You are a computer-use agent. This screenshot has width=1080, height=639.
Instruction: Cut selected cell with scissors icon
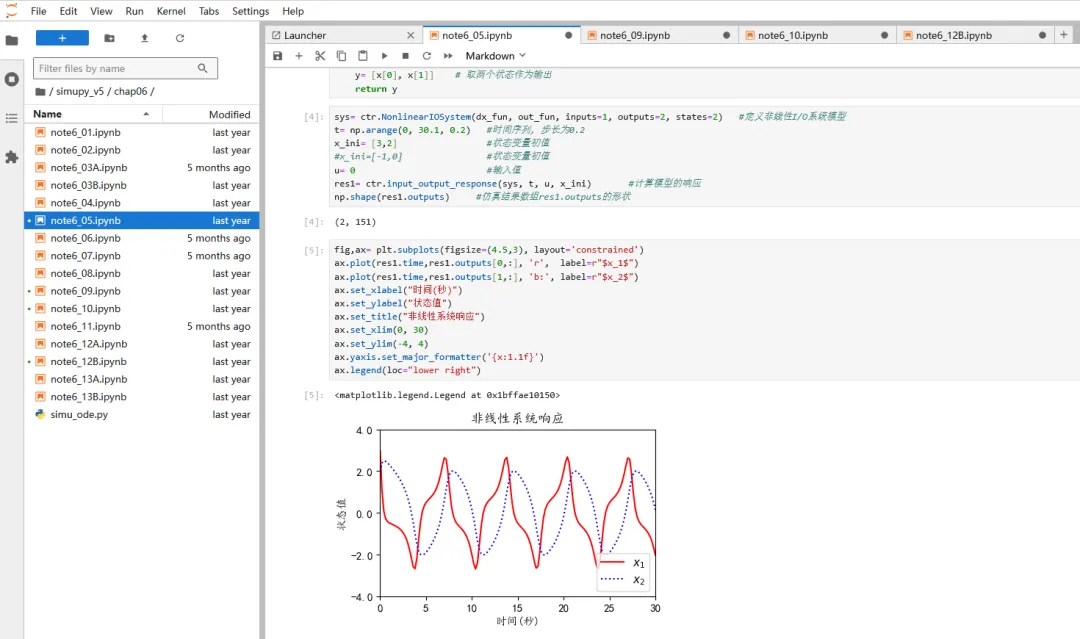pyautogui.click(x=320, y=56)
